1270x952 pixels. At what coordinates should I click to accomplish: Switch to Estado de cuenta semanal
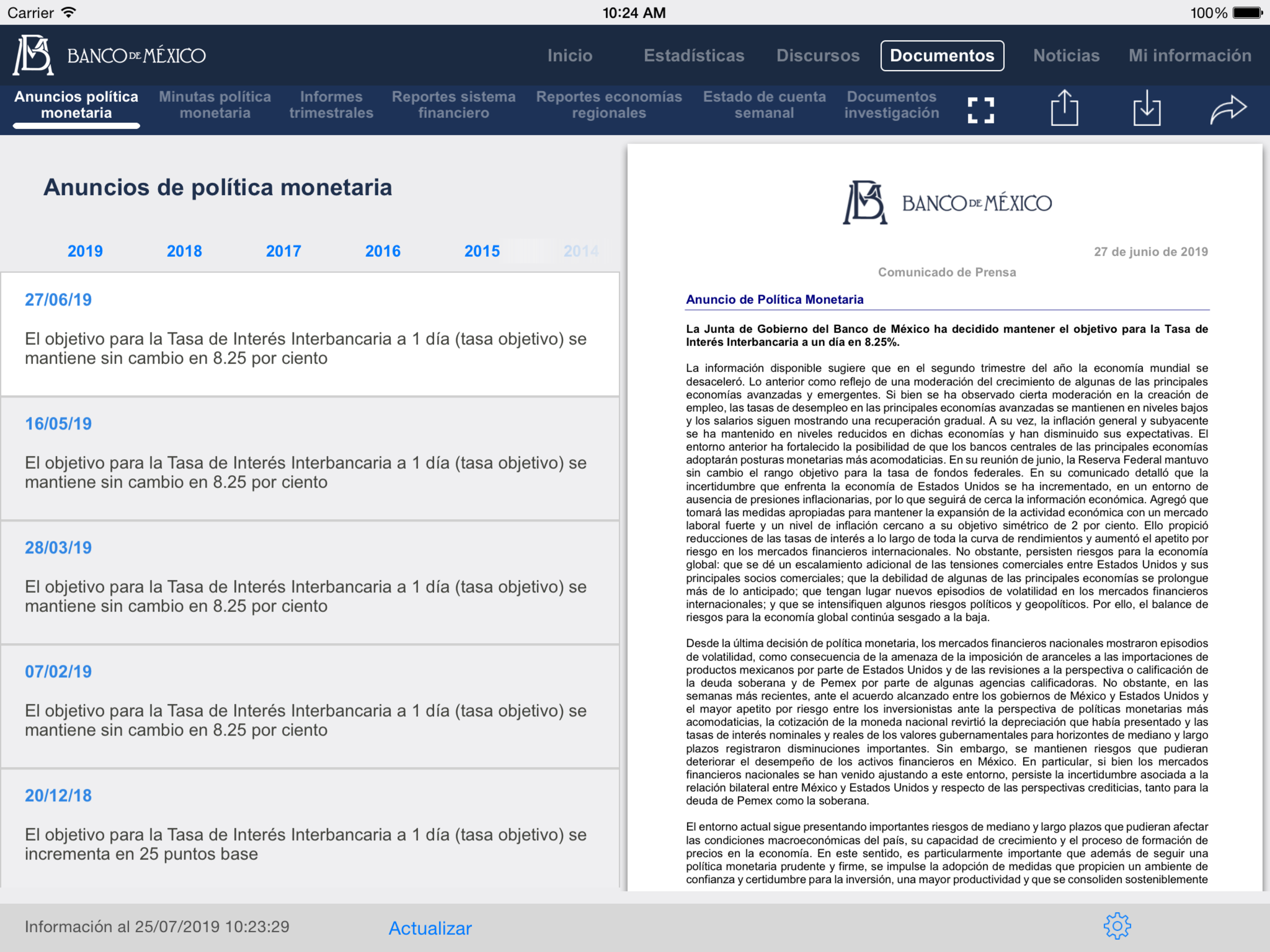coord(764,105)
